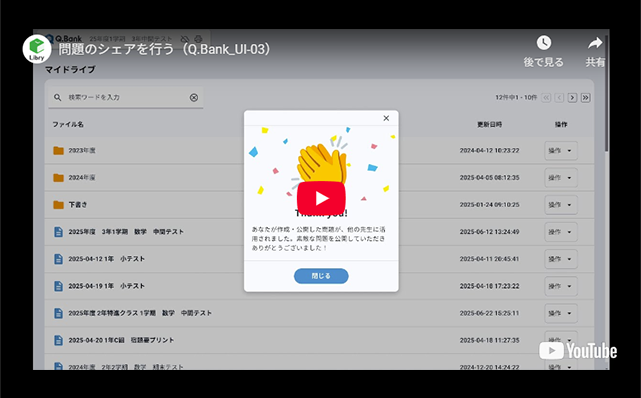This screenshot has width=641, height=398.
Task: Open 操作 dropdown for 2025-04-12 1年 小テスト
Action: (x=561, y=259)
